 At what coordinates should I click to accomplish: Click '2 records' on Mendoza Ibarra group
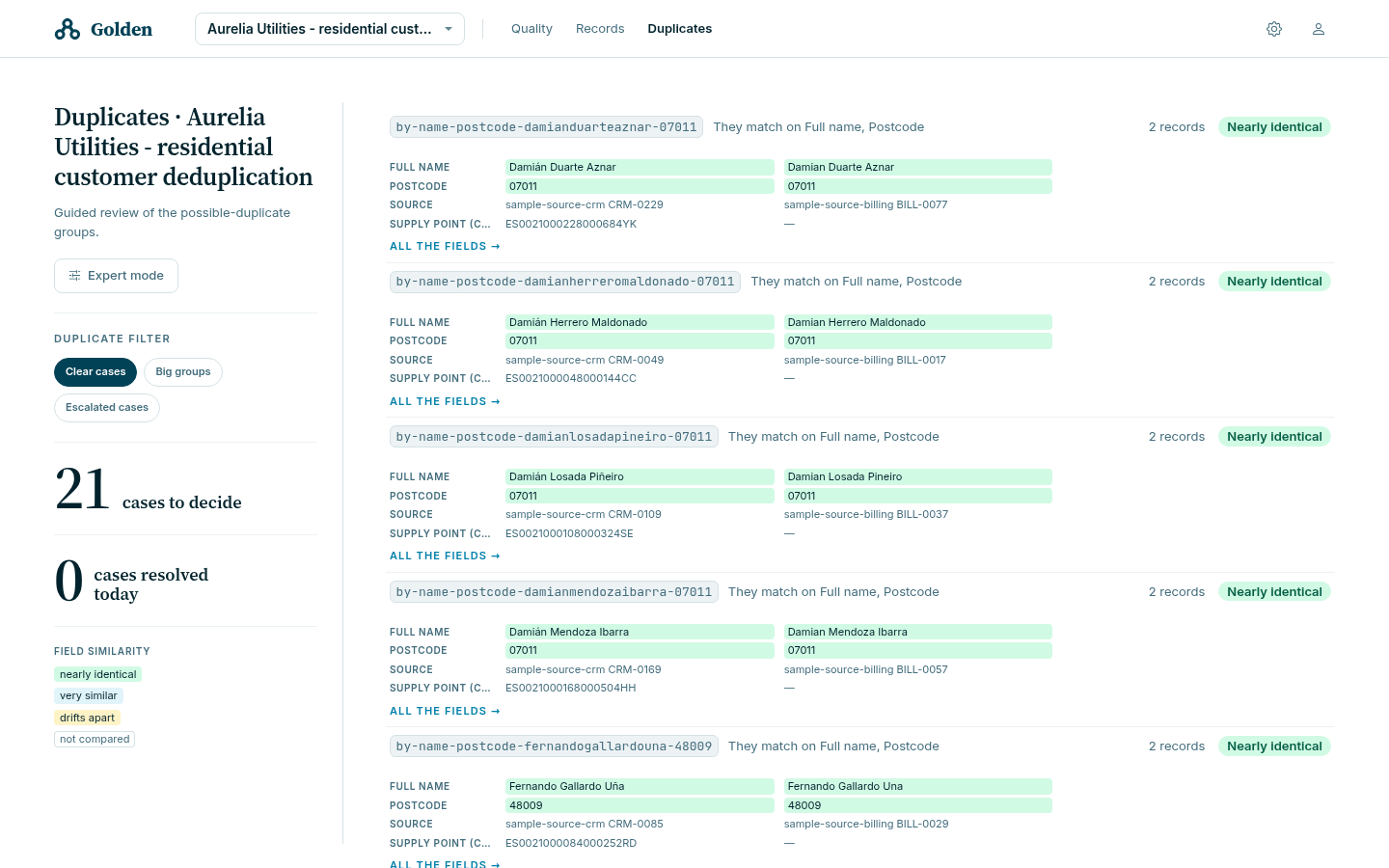click(1177, 592)
